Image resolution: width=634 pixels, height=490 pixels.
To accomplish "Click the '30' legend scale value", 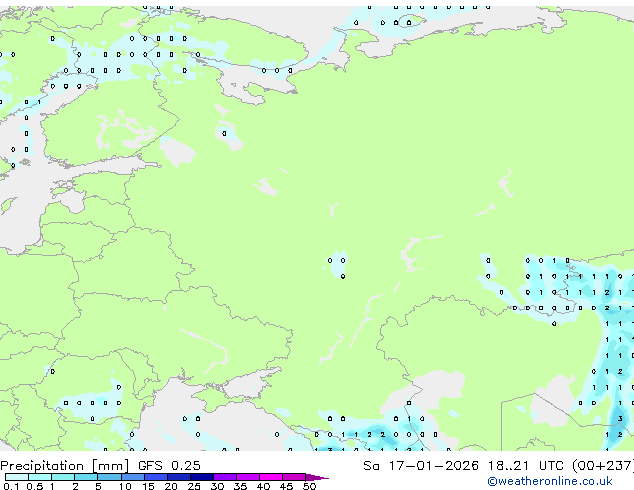I will (217, 486).
